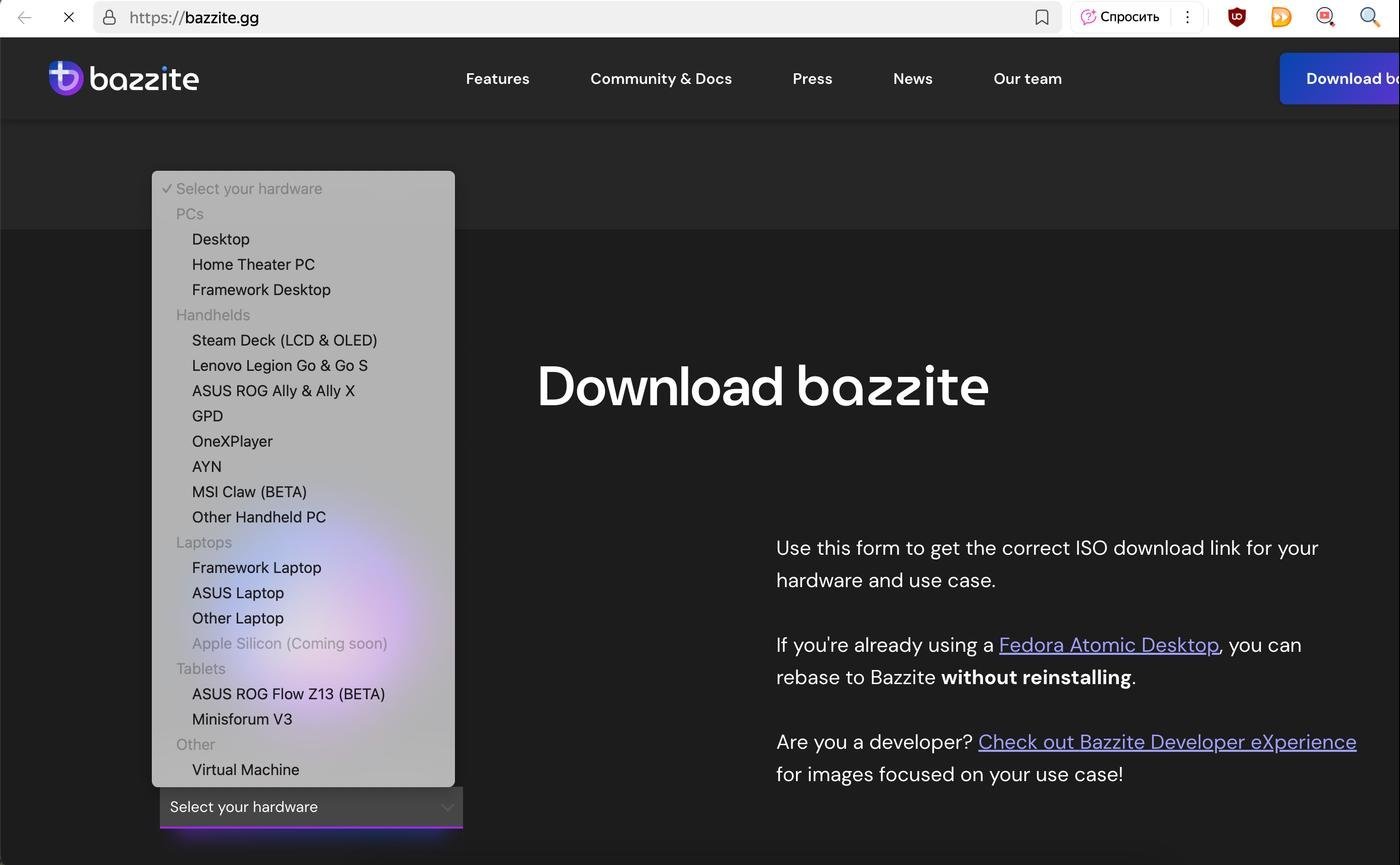1400x865 pixels.
Task: Select Other Handheld PC
Action: [x=303, y=517]
